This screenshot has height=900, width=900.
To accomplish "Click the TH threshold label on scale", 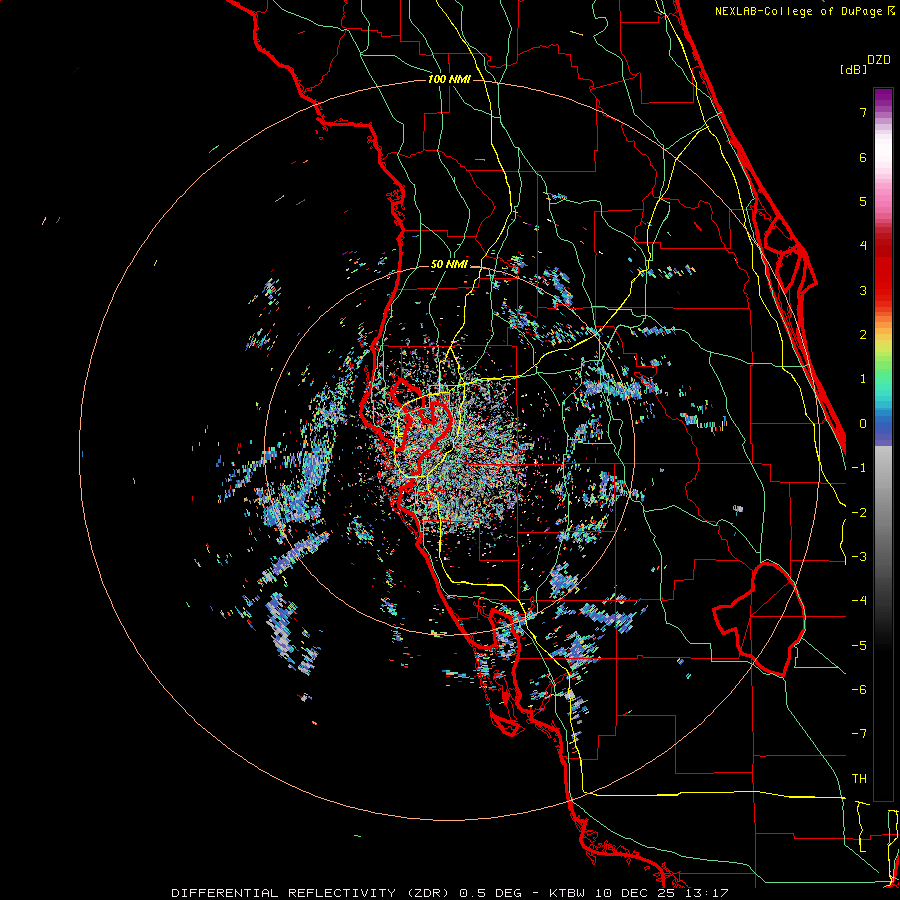I will [859, 779].
